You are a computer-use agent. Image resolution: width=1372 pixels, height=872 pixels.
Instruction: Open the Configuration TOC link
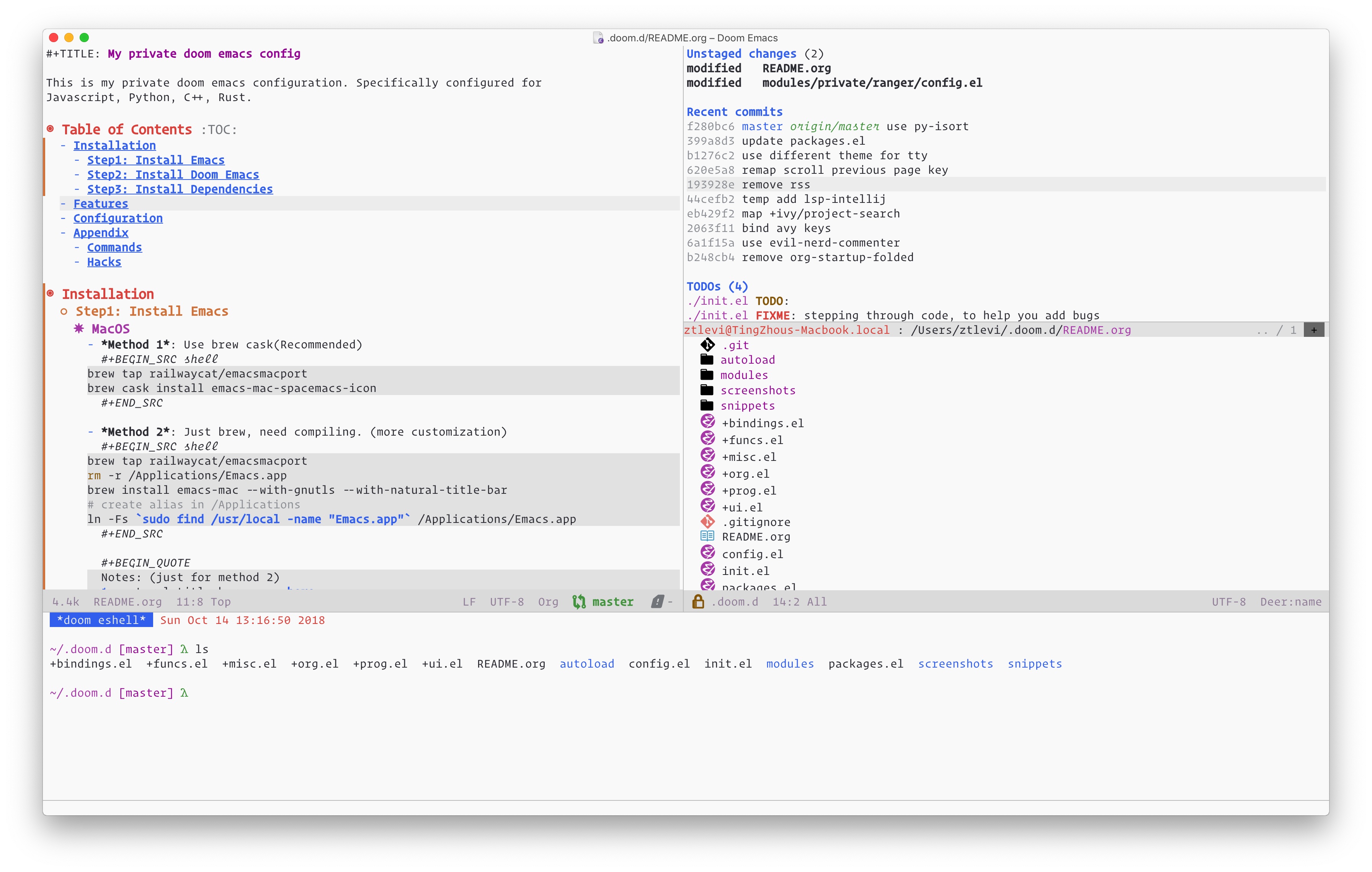(x=118, y=218)
